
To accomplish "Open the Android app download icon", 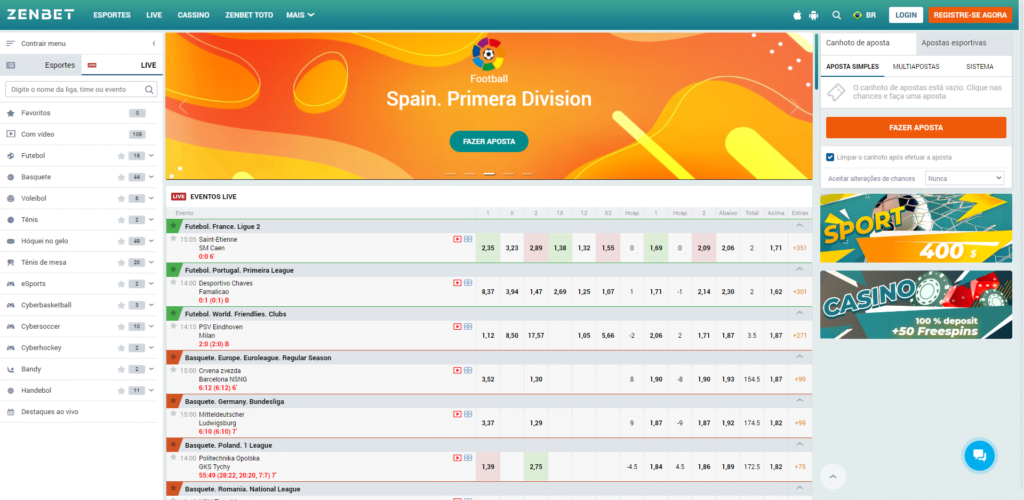I will click(x=814, y=15).
